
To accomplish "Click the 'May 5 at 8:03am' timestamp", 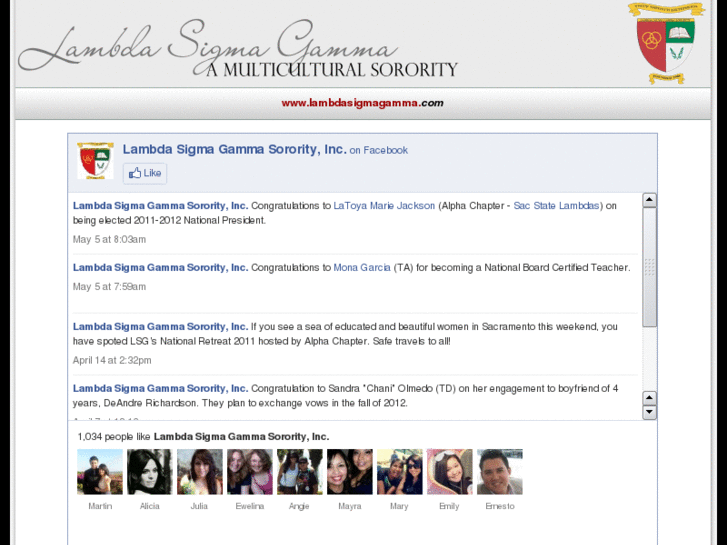I will 109,239.
